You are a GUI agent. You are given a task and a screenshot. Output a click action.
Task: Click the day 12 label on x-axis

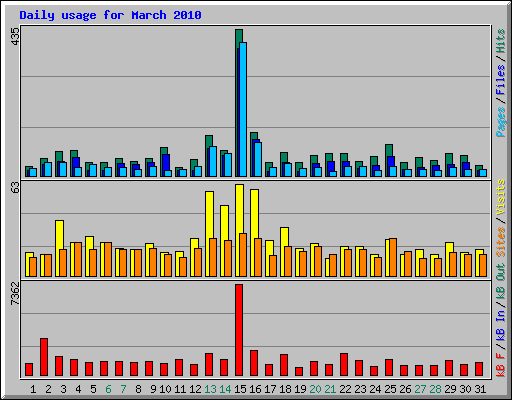[195, 389]
